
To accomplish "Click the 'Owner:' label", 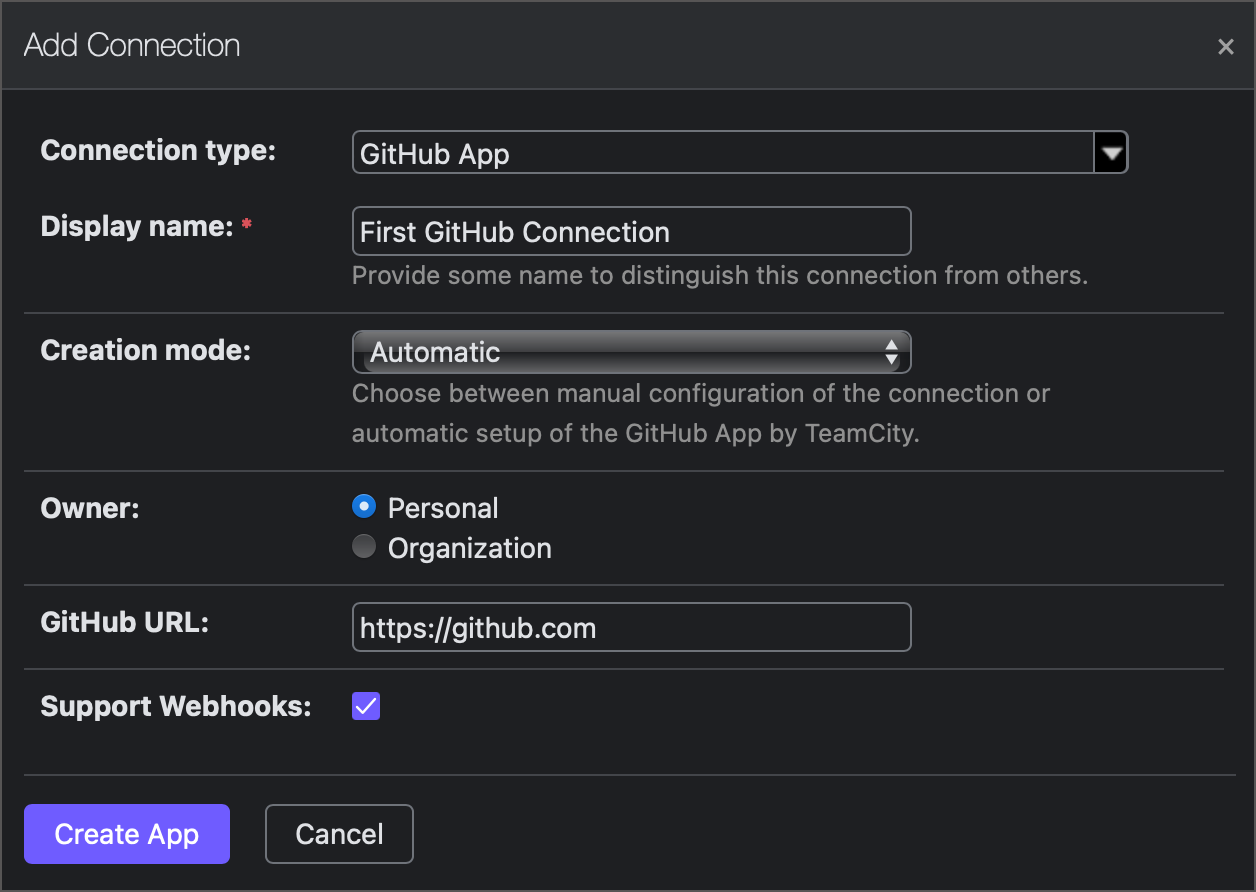I will tap(90, 508).
